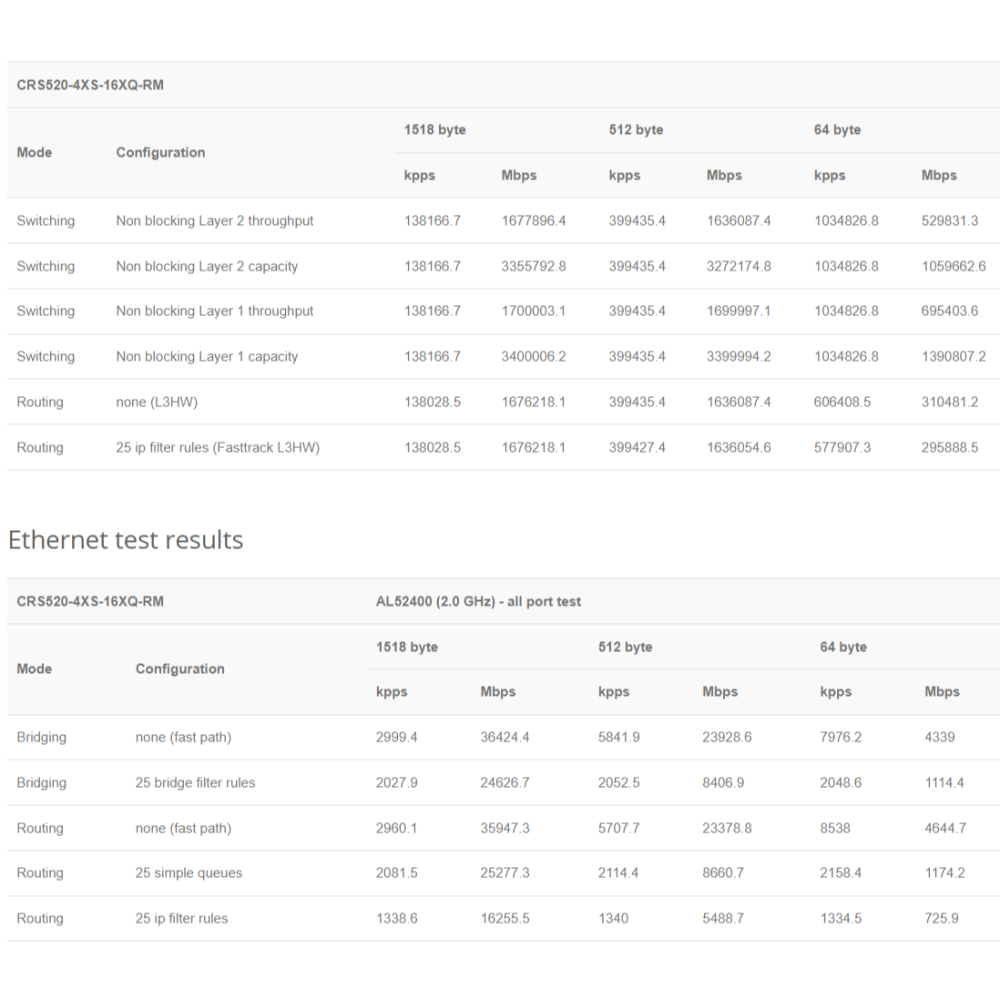Image resolution: width=1000 pixels, height=1000 pixels.
Task: Select '25 ip filter rules (Fasttrack L3HW)' cell
Action: point(217,448)
